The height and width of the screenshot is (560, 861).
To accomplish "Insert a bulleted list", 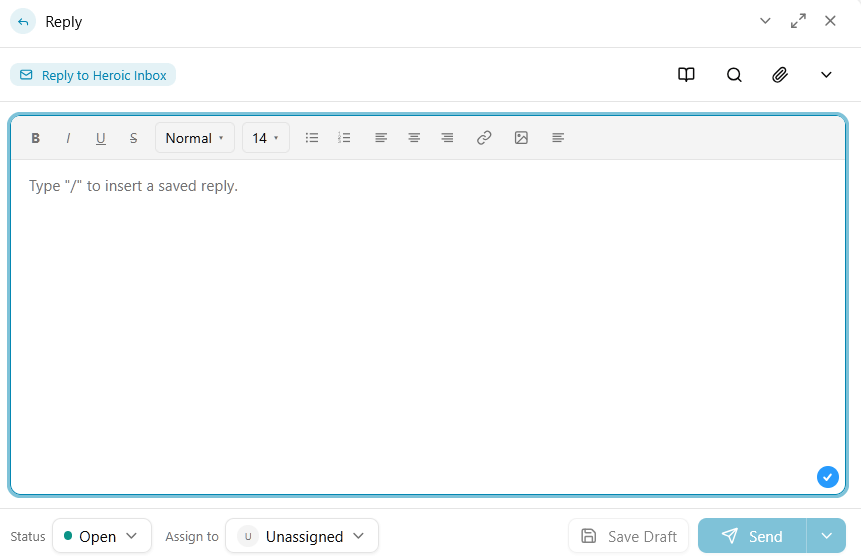I will pyautogui.click(x=312, y=138).
